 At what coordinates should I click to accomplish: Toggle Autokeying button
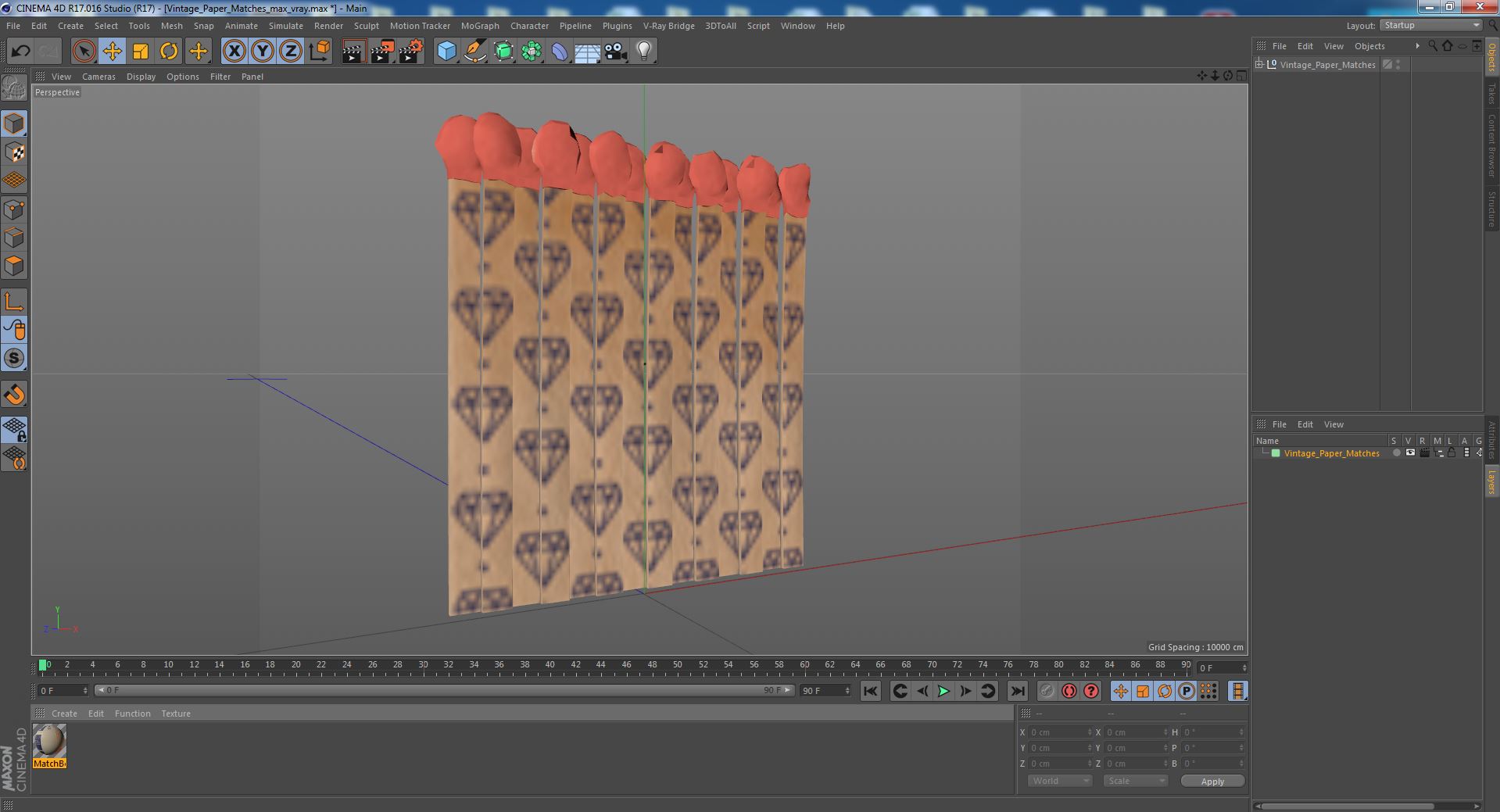[1069, 691]
